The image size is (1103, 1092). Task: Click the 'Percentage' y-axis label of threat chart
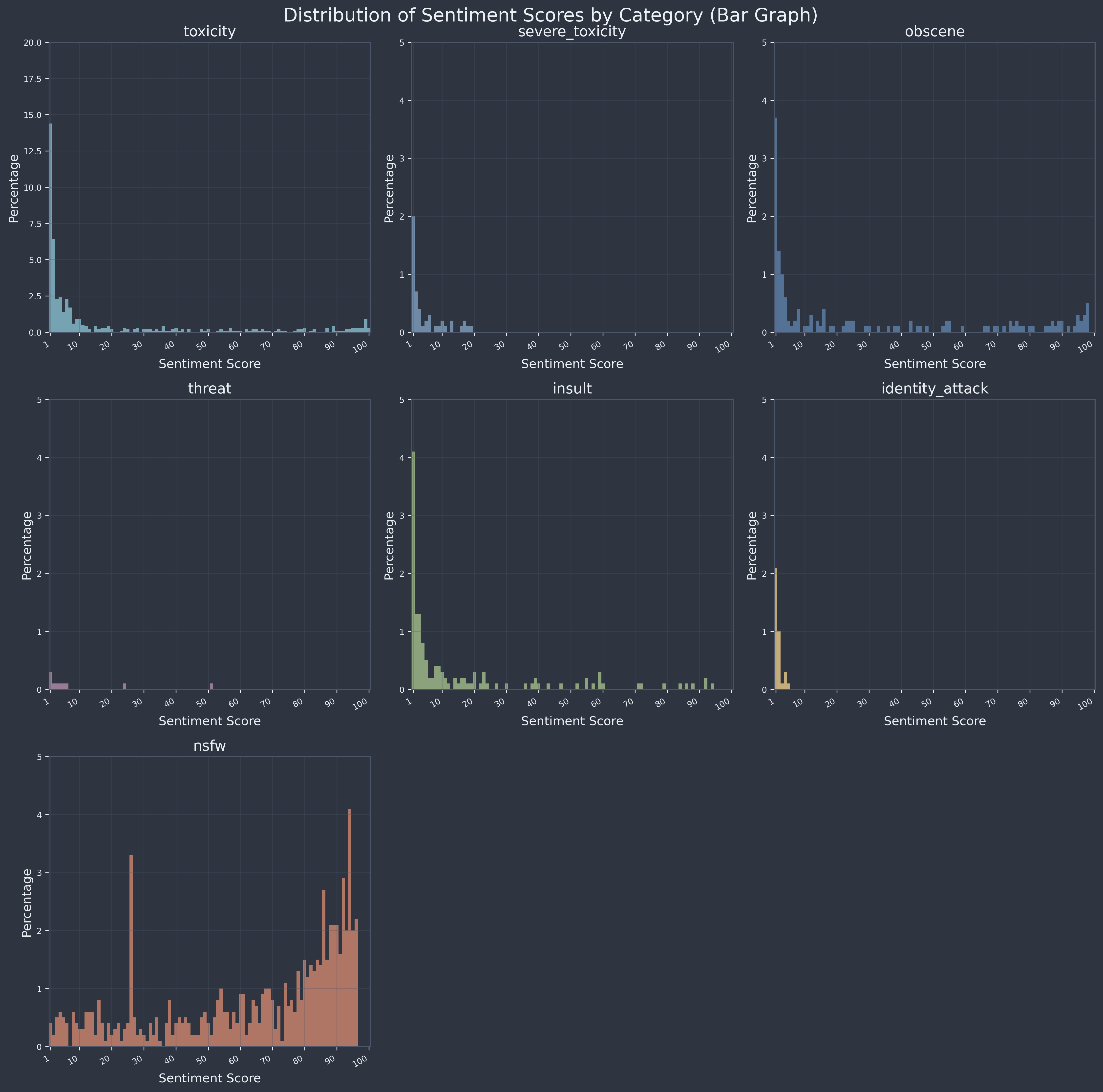27,545
